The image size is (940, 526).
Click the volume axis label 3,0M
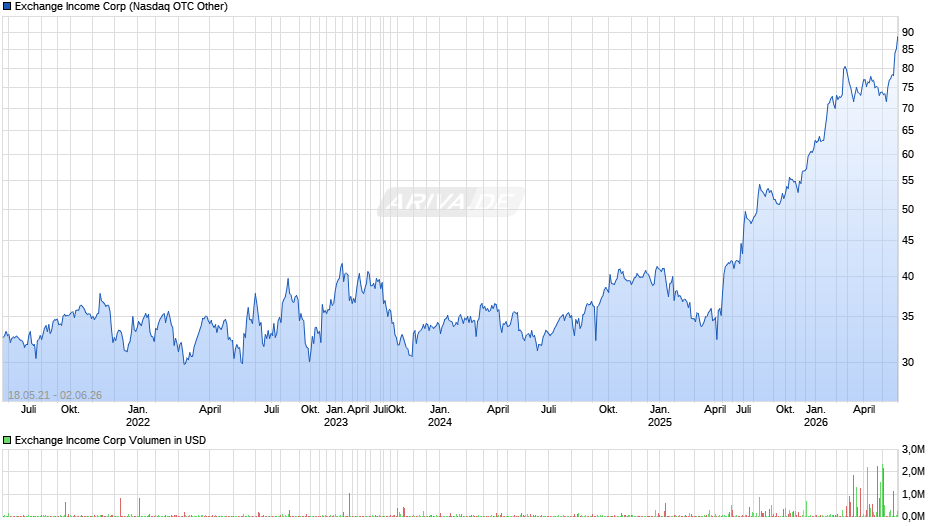(913, 449)
